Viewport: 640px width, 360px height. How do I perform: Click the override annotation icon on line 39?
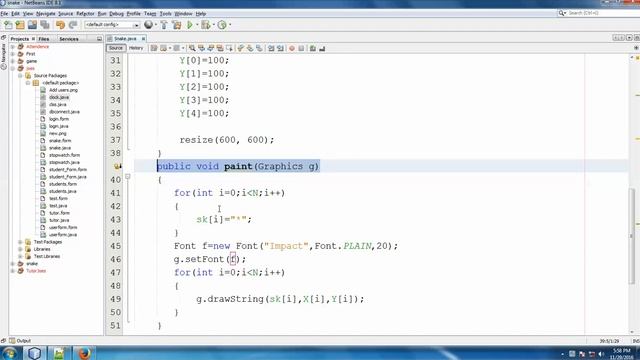pyautogui.click(x=117, y=166)
